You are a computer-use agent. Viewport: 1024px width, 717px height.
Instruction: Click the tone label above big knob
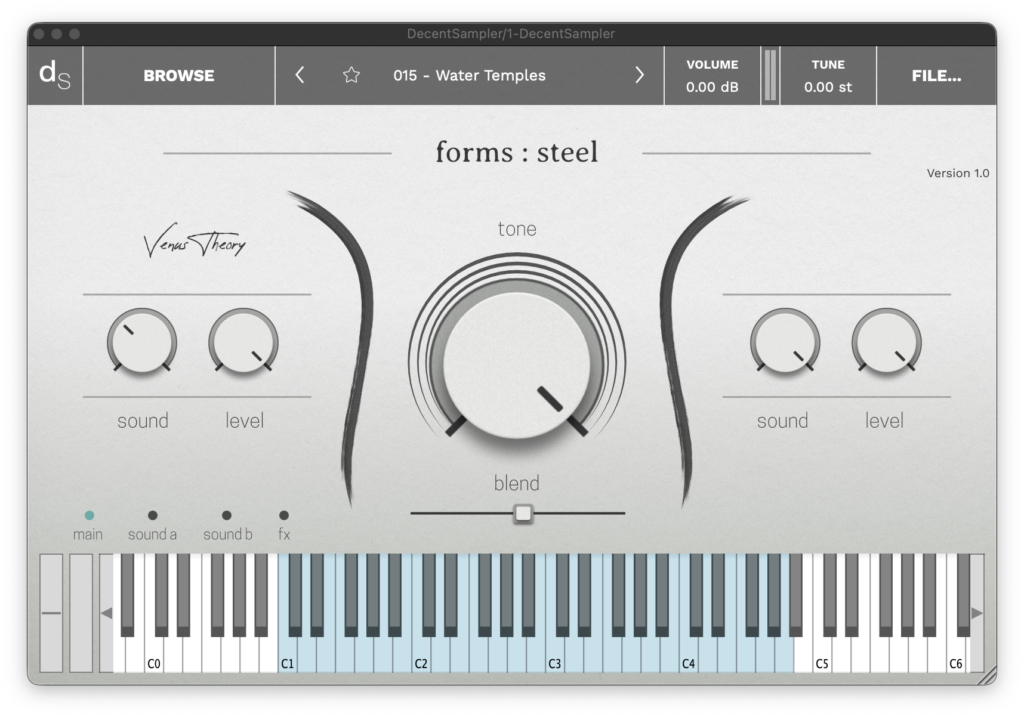pos(517,229)
